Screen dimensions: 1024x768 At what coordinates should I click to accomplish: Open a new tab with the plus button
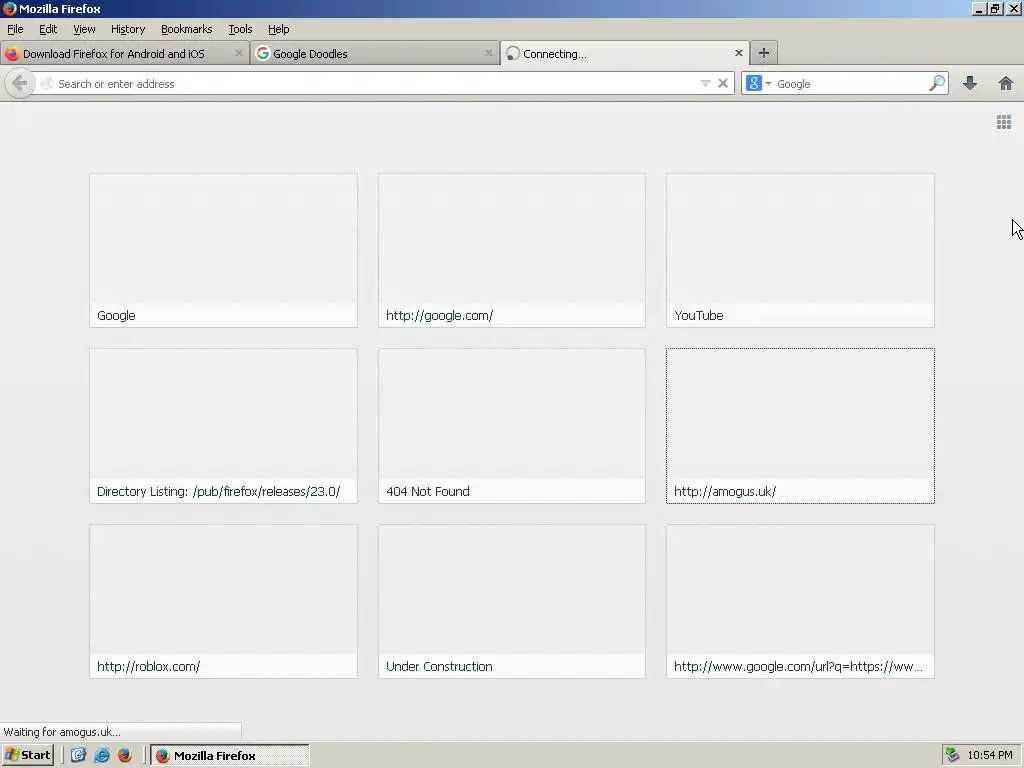point(763,53)
